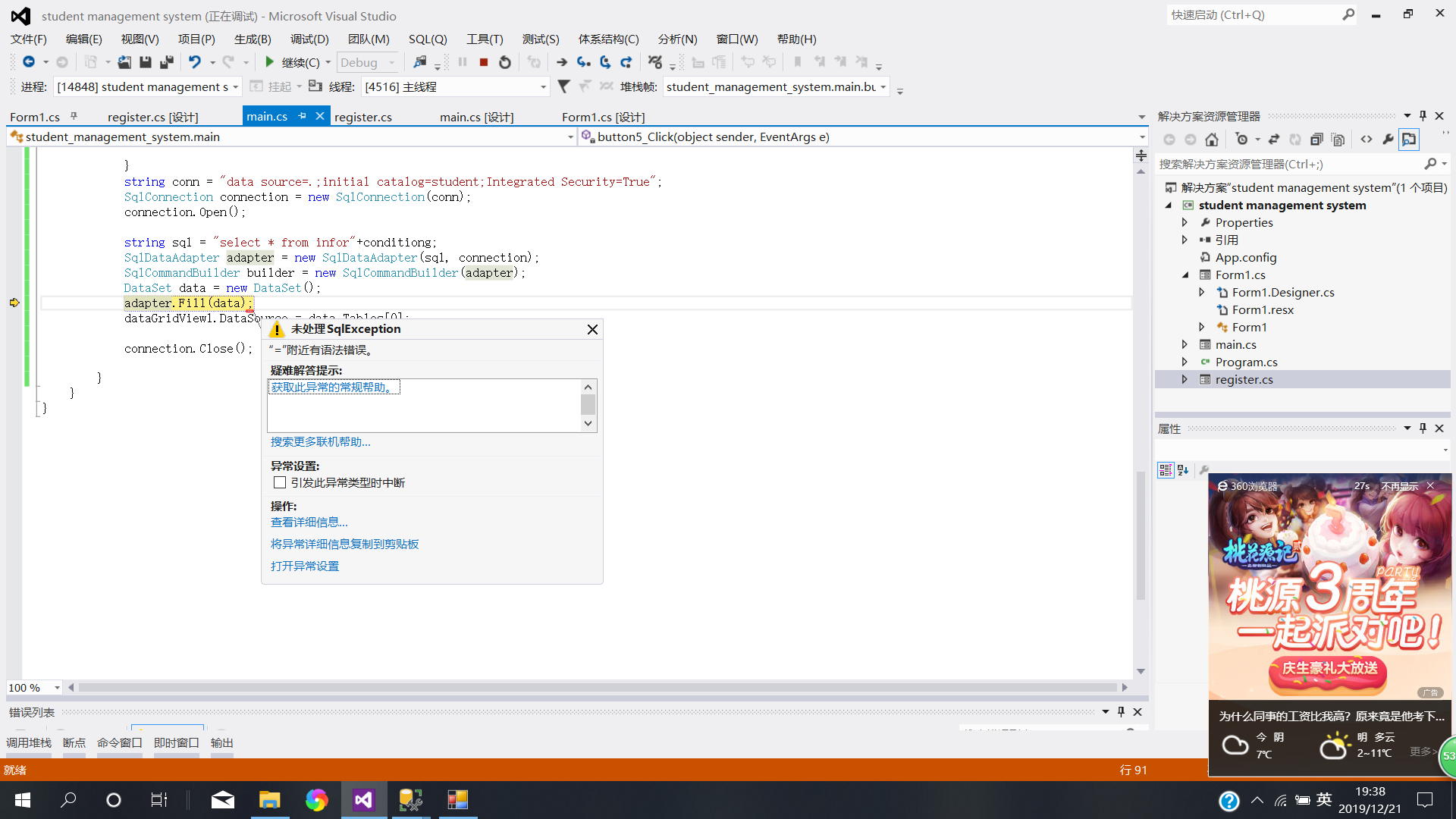The image size is (1456, 819).
Task: Expand the Form1.Designer.cs node
Action: 1201,293
